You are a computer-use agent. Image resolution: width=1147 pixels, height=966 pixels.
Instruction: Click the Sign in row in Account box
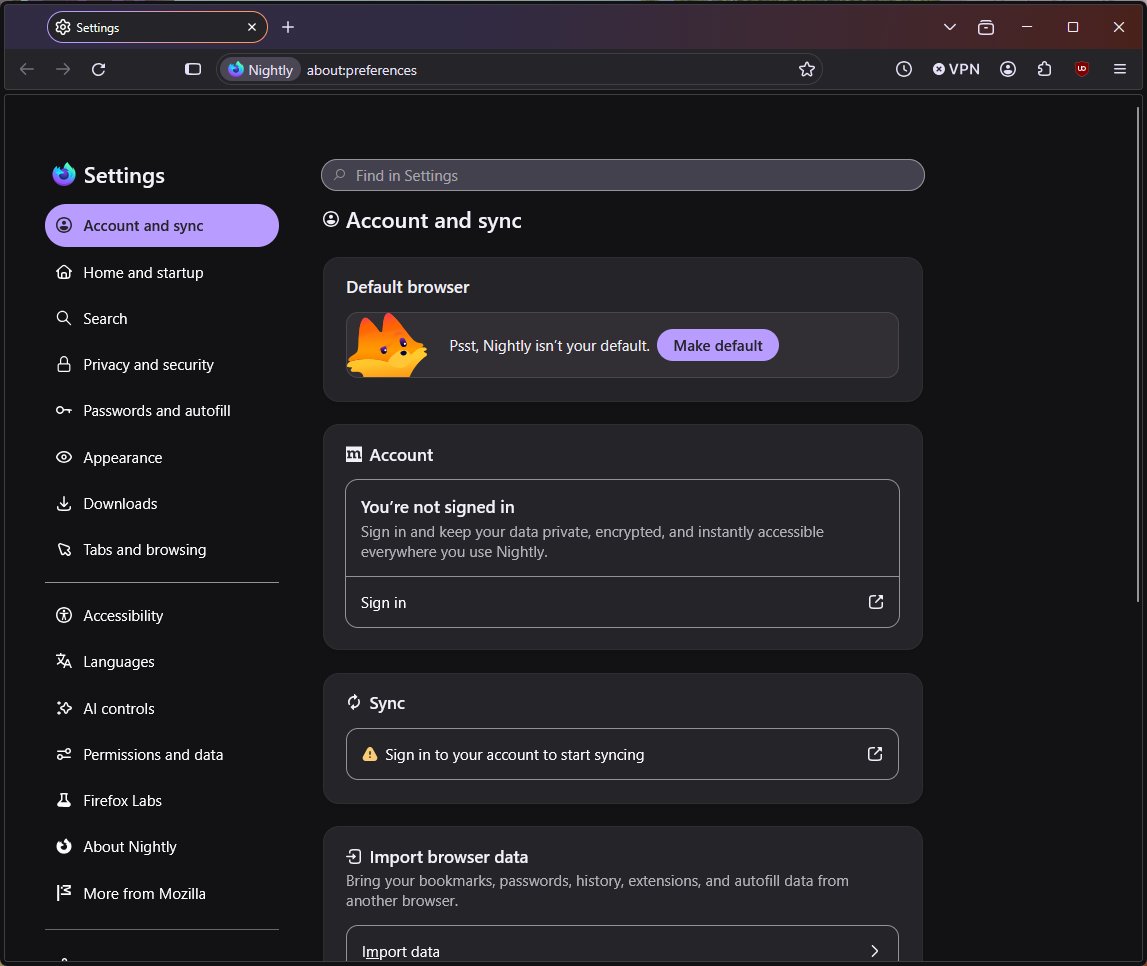622,602
